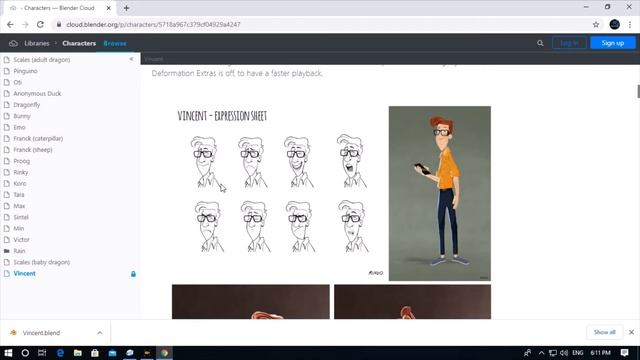Open the Vincent full-body color illustration

[440, 193]
